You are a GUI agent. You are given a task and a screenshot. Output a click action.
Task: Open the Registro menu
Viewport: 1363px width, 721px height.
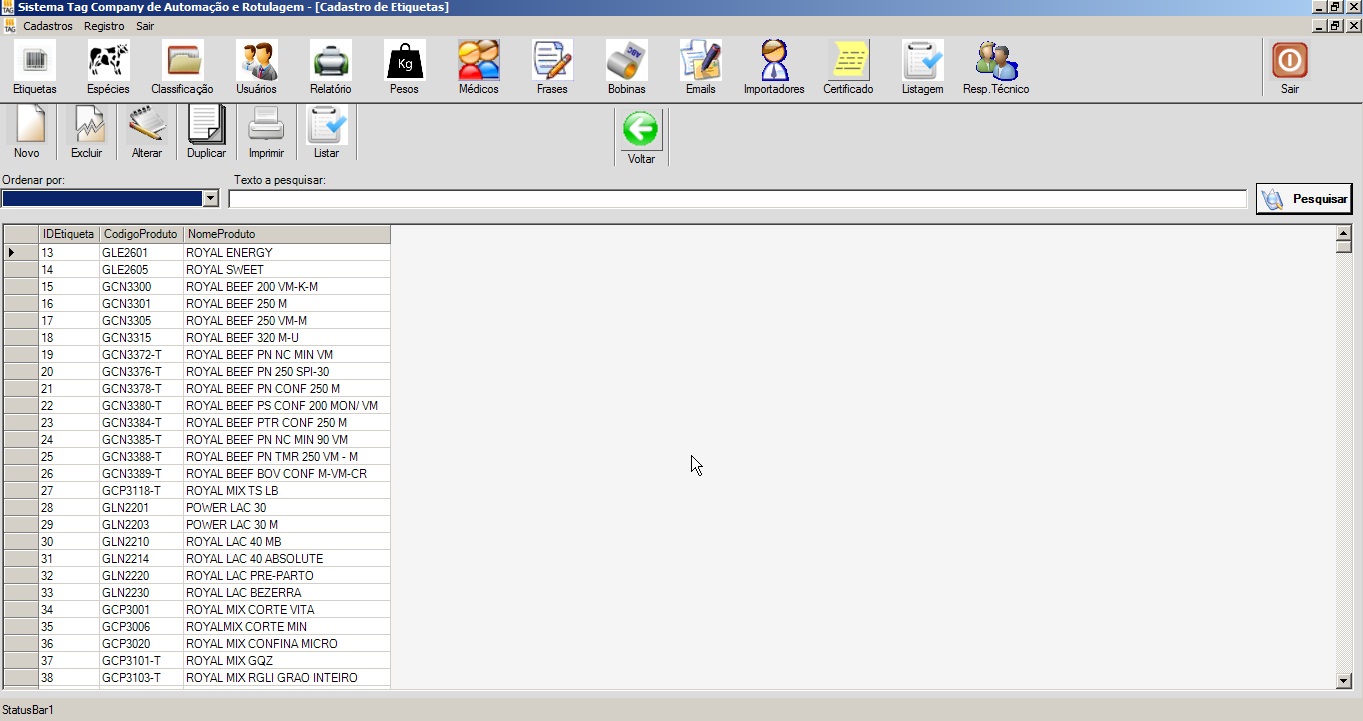point(104,26)
